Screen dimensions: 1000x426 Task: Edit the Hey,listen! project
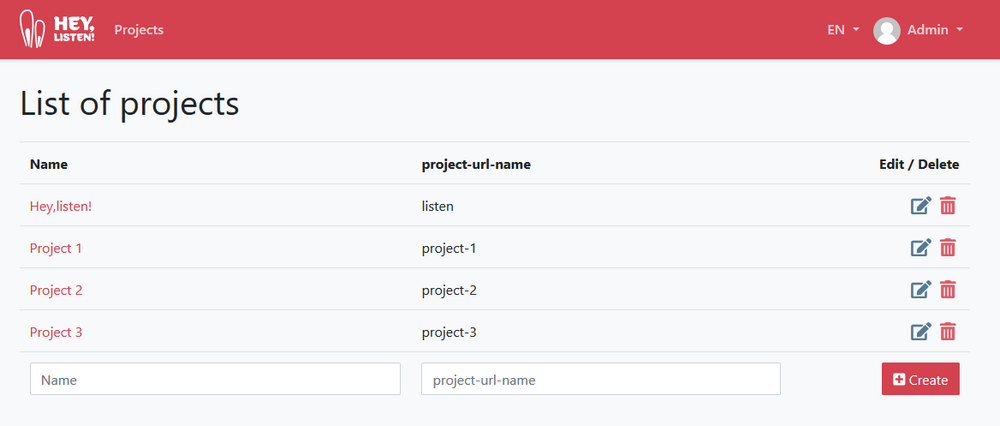click(920, 206)
